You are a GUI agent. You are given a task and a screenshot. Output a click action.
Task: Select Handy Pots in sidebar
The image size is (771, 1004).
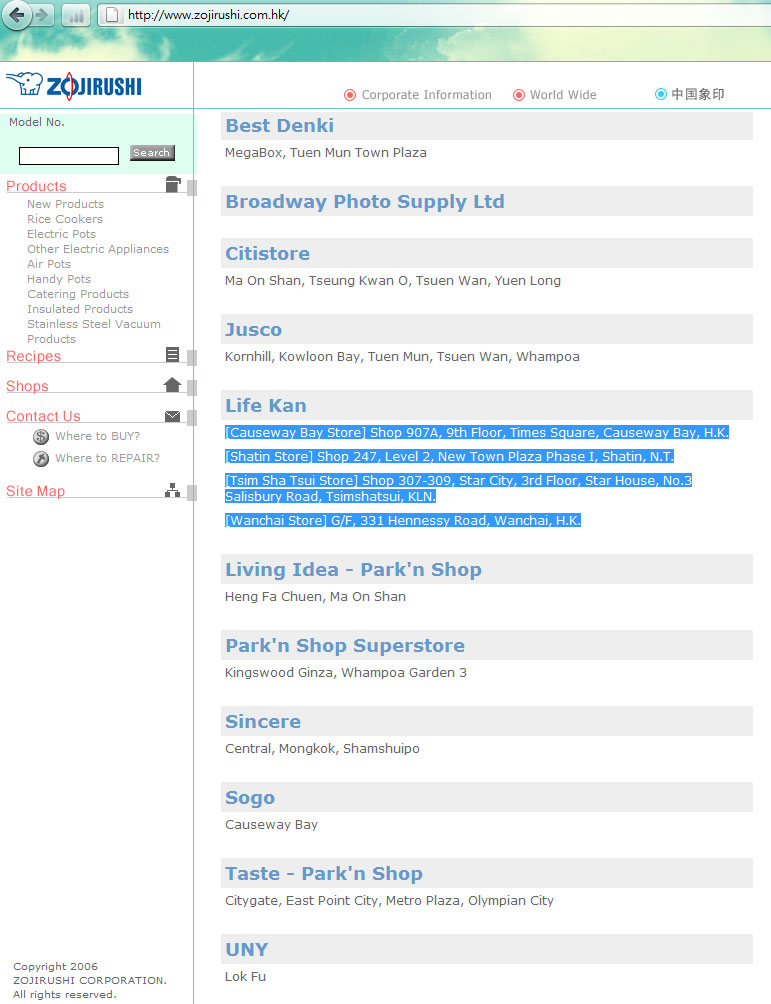pyautogui.click(x=59, y=279)
